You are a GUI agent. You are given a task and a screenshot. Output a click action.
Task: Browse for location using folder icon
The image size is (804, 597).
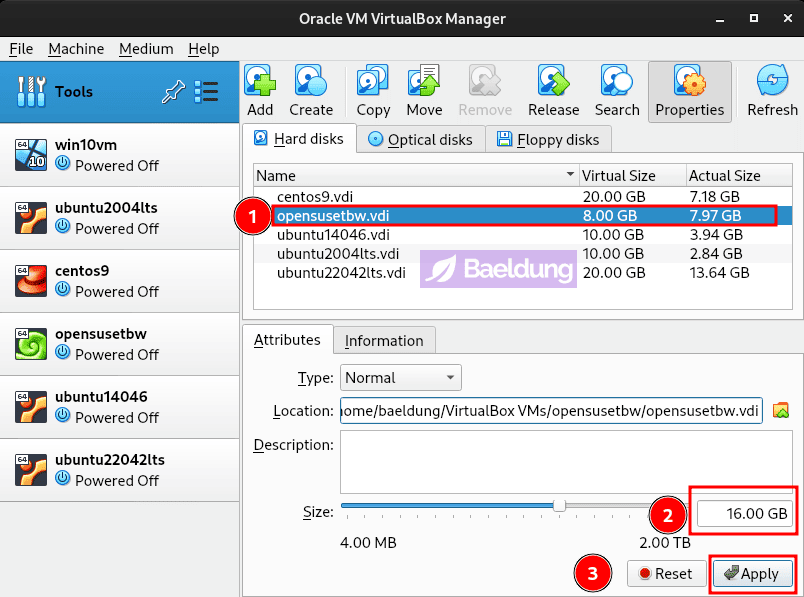coord(781,411)
